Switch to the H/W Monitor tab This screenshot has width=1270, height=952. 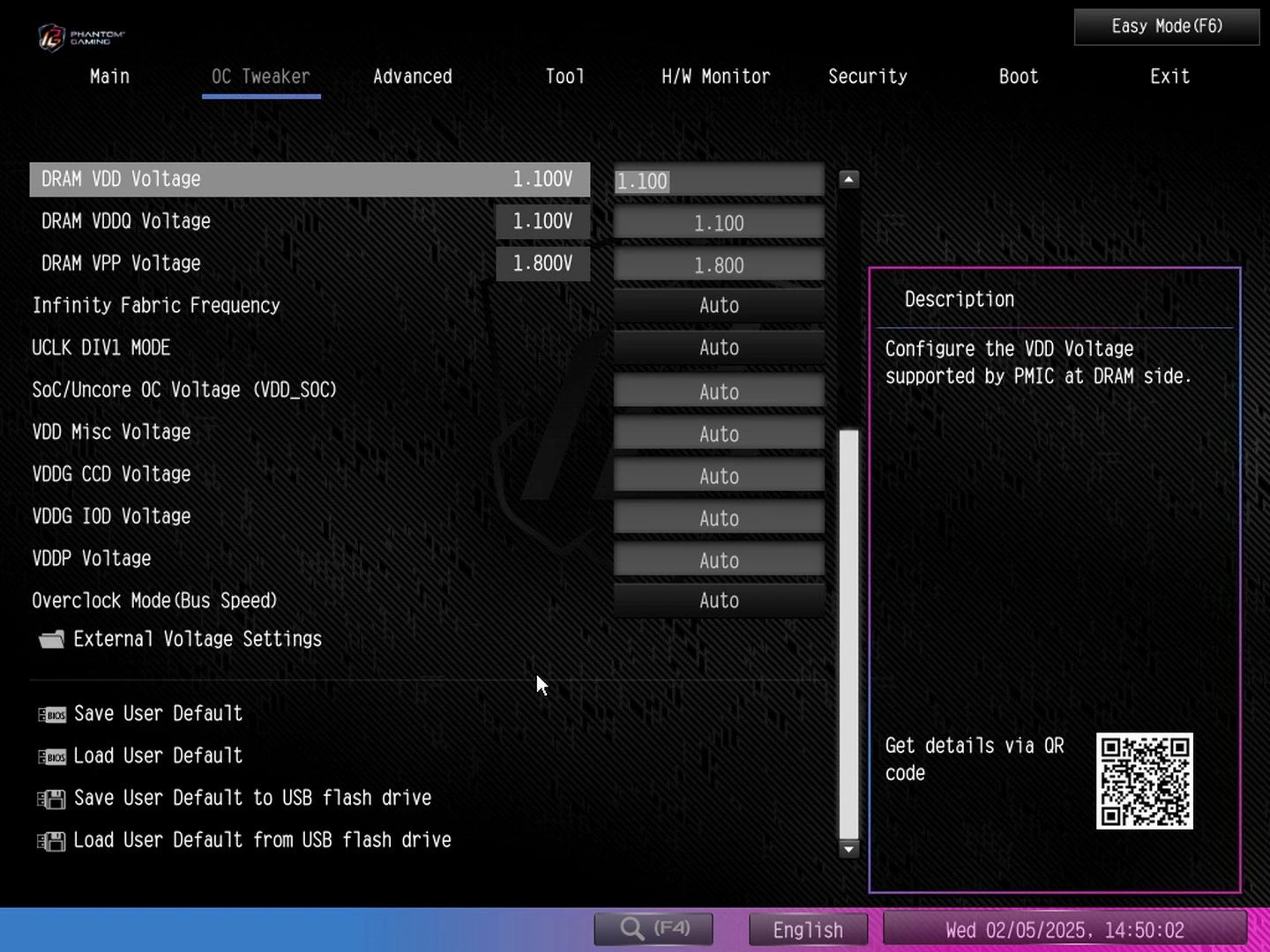[715, 77]
